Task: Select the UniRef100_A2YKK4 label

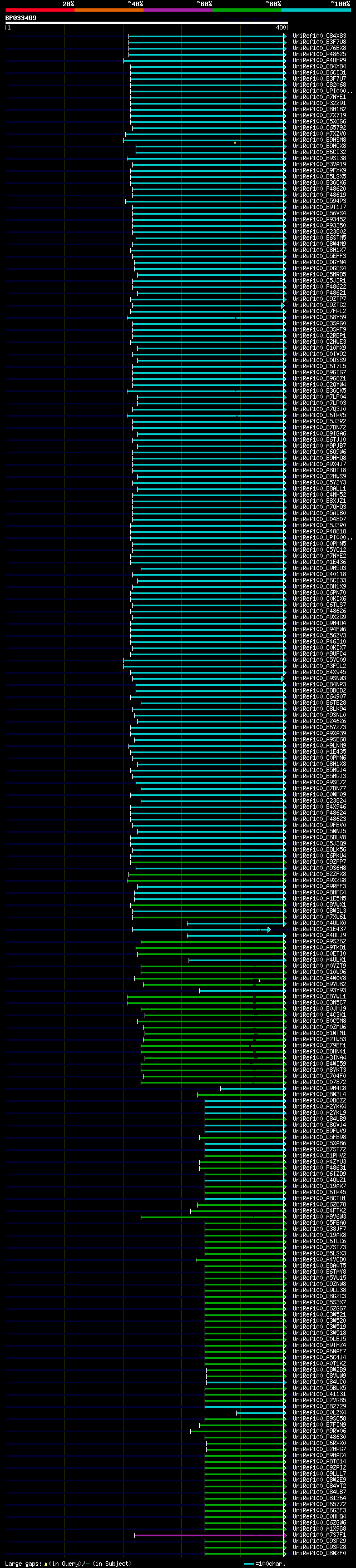Action: click(319, 1106)
